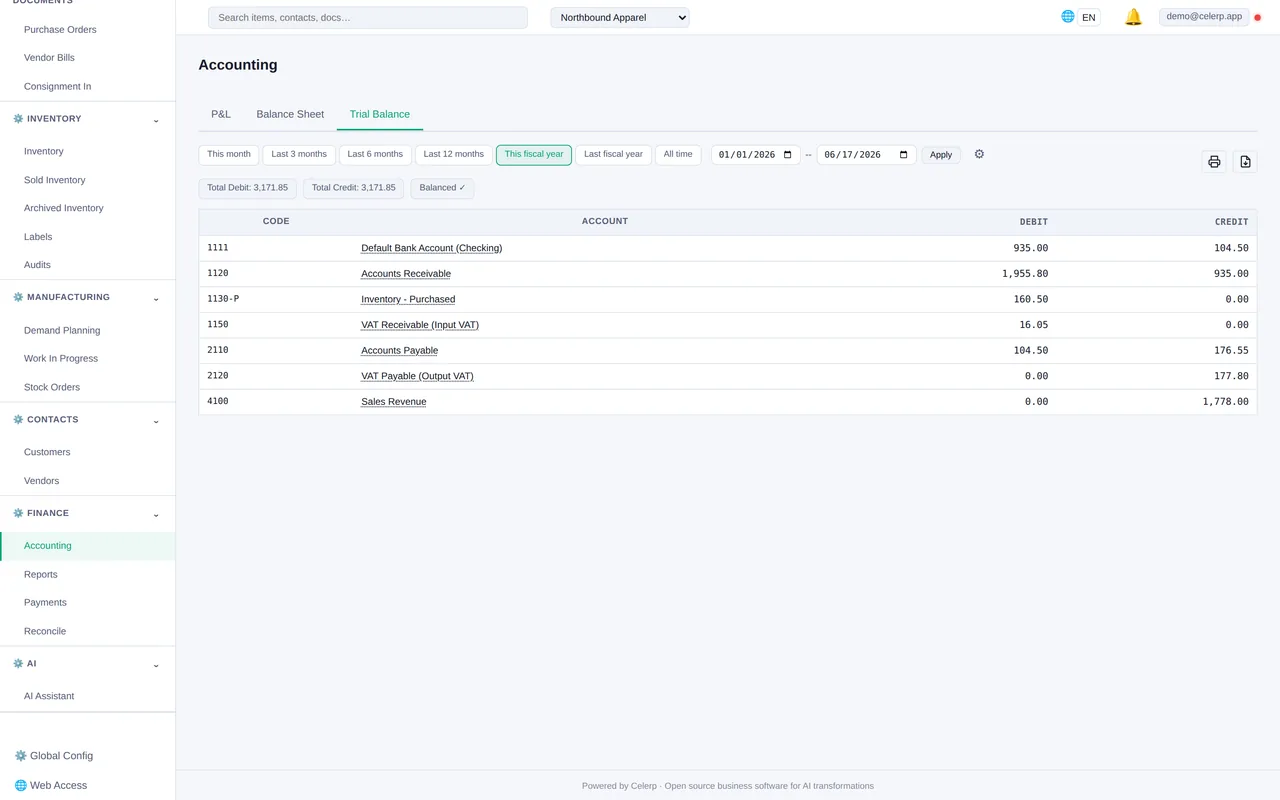Collapse the Inventory sidebar section
This screenshot has width=1280, height=800.
156,120
